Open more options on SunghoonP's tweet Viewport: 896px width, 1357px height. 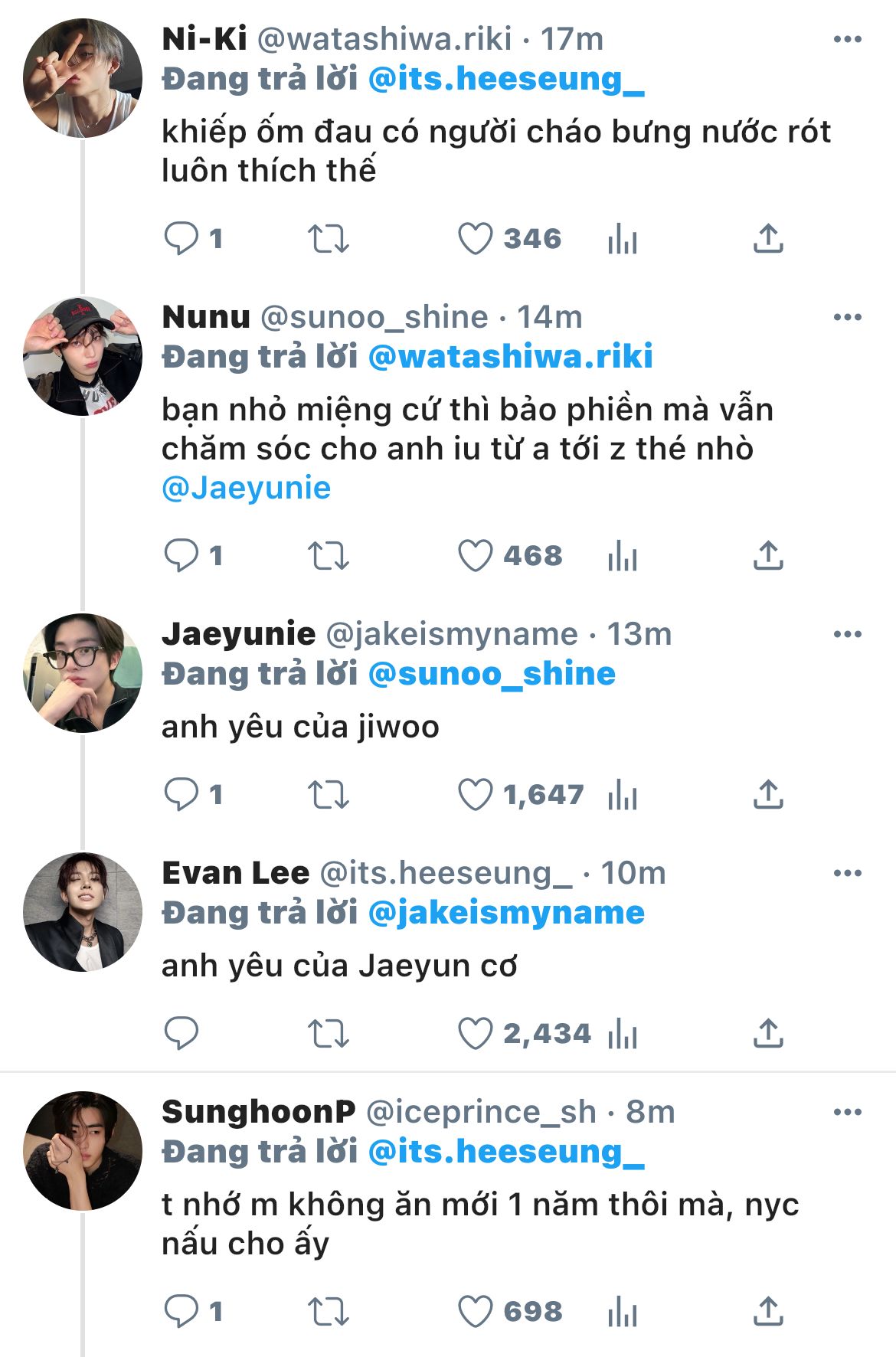(847, 1112)
